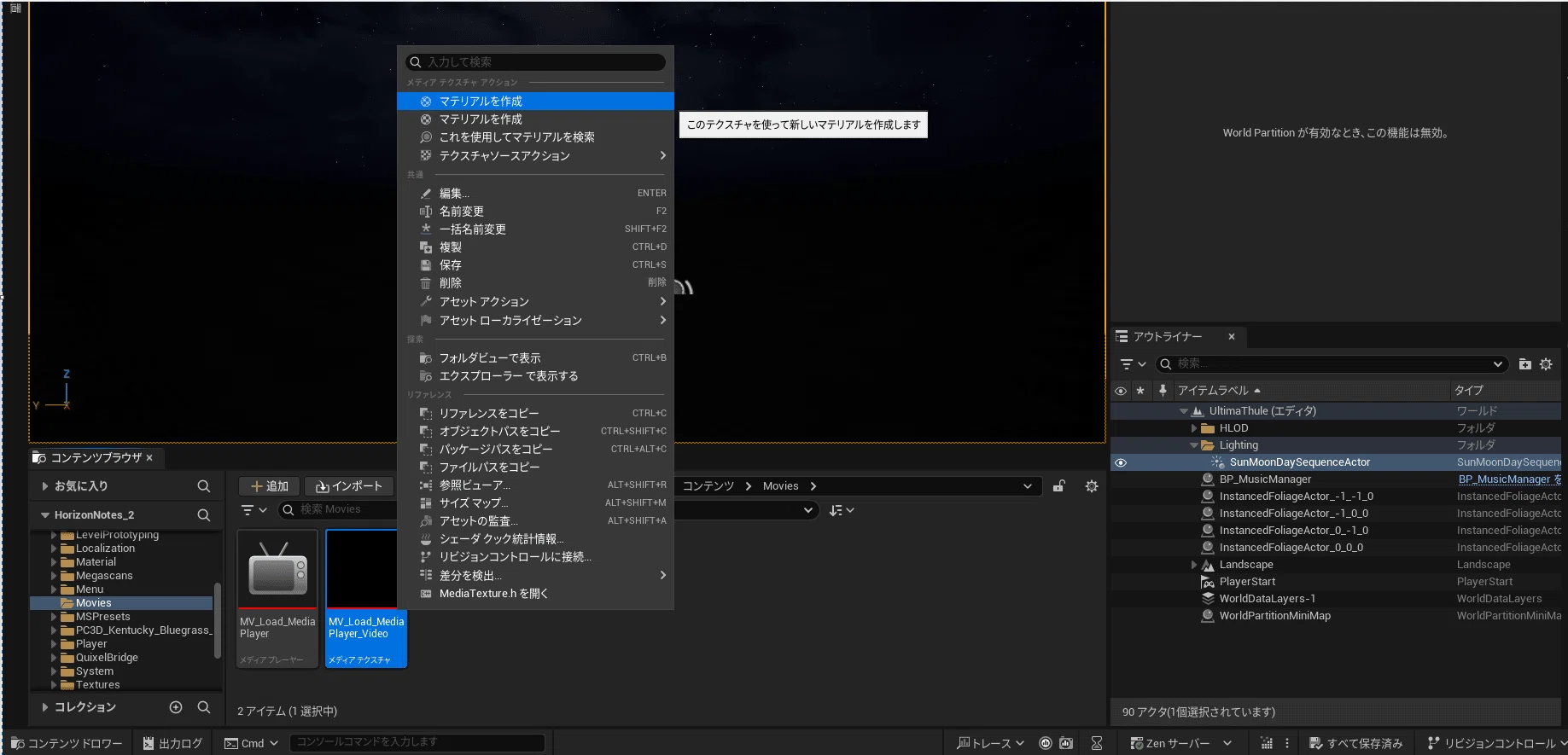This screenshot has width=1568, height=755.
Task: Select the Movies folder in tree
Action: click(121, 603)
